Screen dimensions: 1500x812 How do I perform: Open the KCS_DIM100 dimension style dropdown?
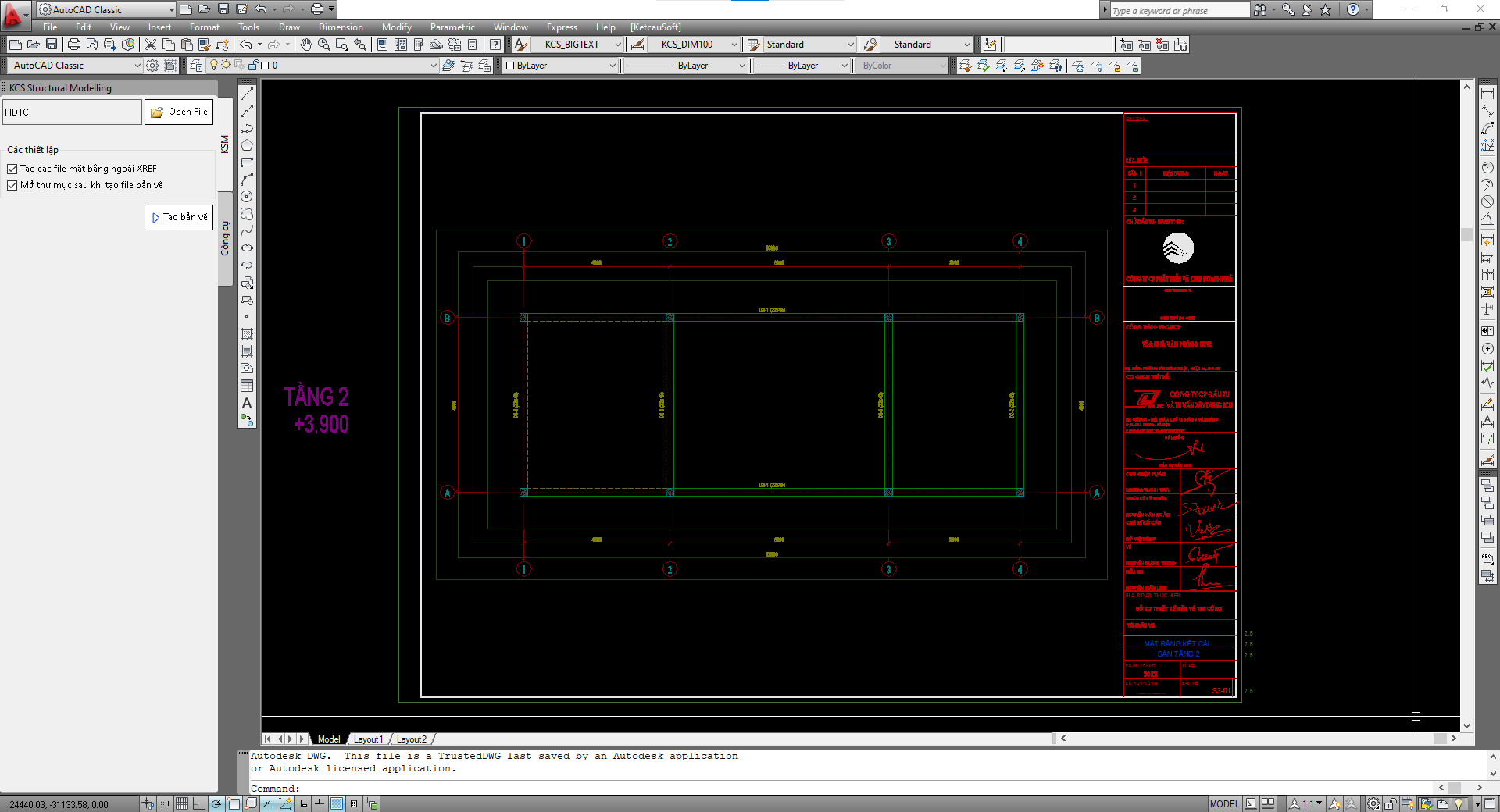click(734, 45)
